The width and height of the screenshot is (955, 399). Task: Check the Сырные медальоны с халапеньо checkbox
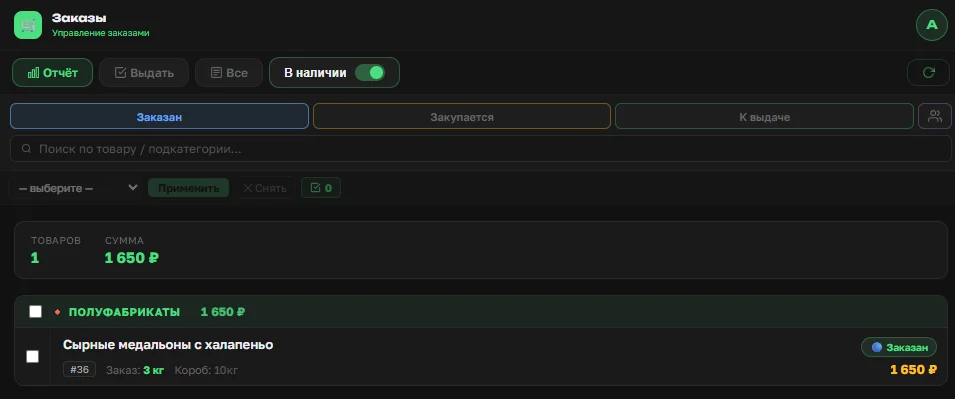(x=32, y=356)
